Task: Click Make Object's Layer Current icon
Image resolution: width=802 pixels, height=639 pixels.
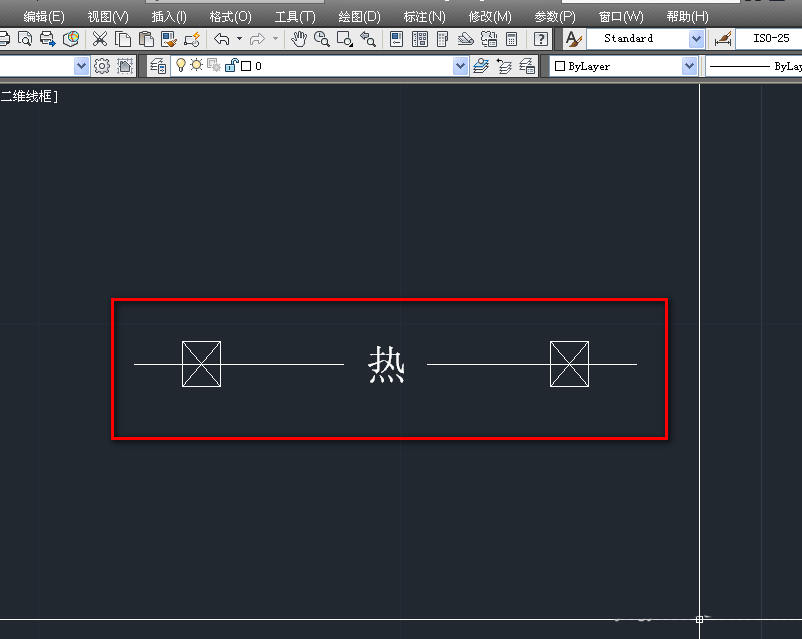Action: pos(481,66)
